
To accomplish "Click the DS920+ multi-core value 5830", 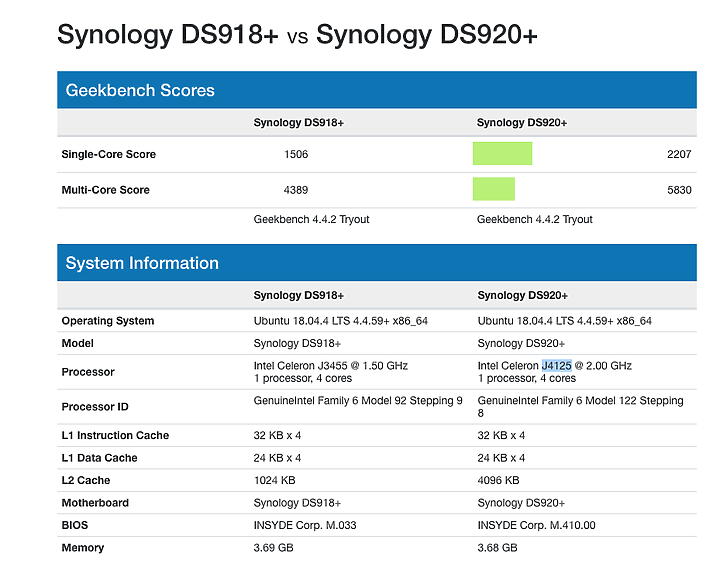I will coord(679,190).
